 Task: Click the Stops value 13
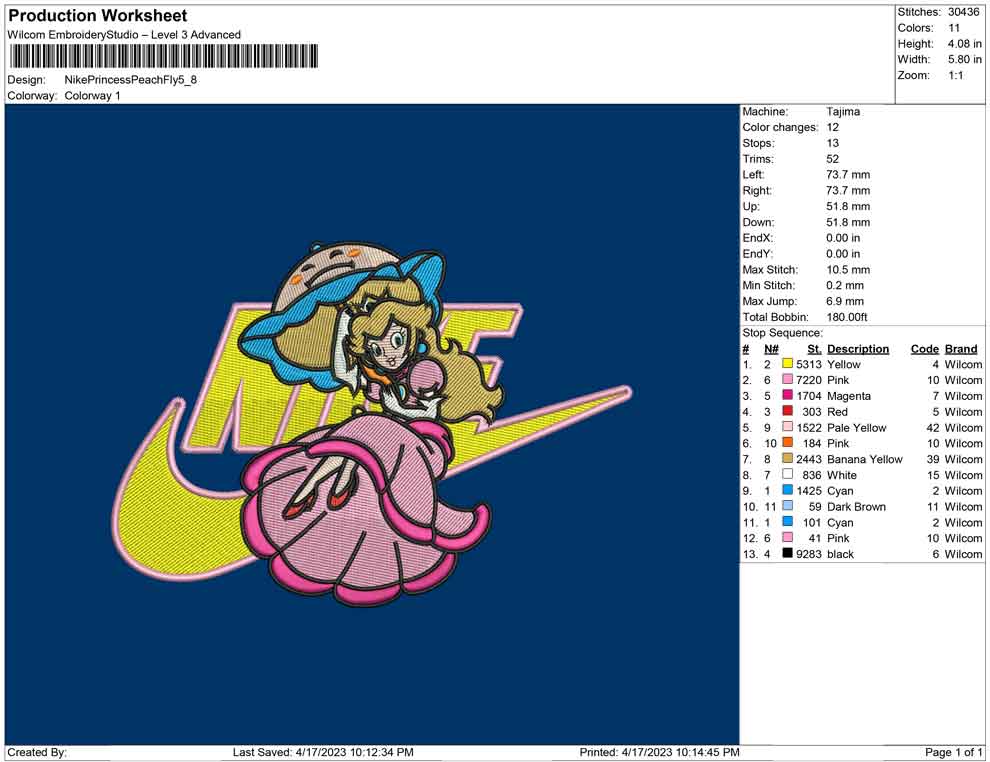[x=833, y=143]
